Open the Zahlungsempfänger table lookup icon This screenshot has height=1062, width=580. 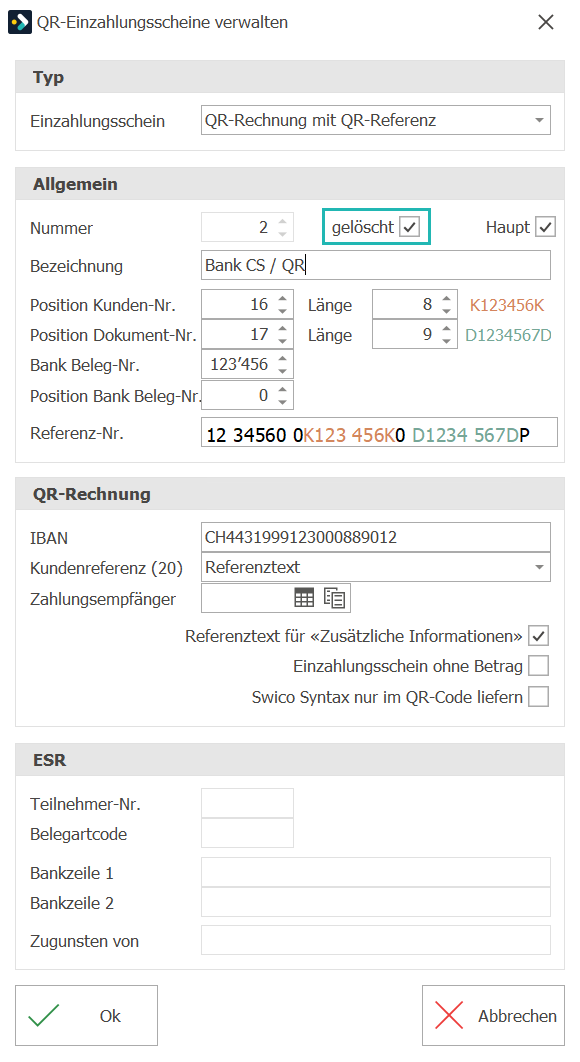pos(304,597)
